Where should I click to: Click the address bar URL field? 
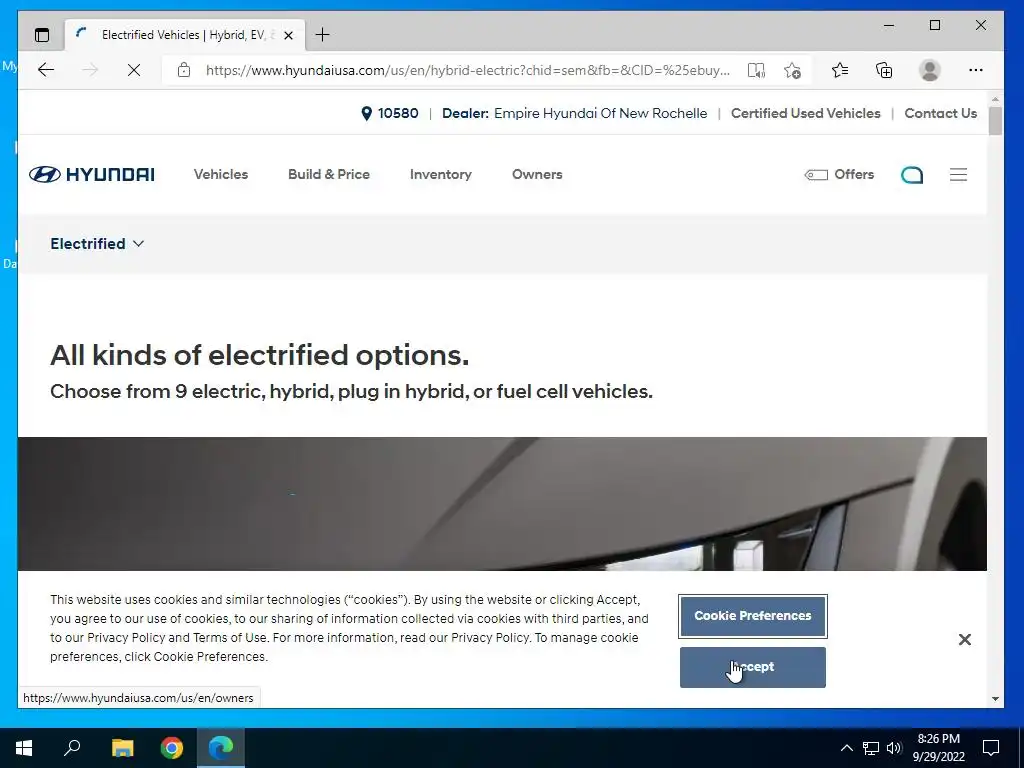(467, 70)
